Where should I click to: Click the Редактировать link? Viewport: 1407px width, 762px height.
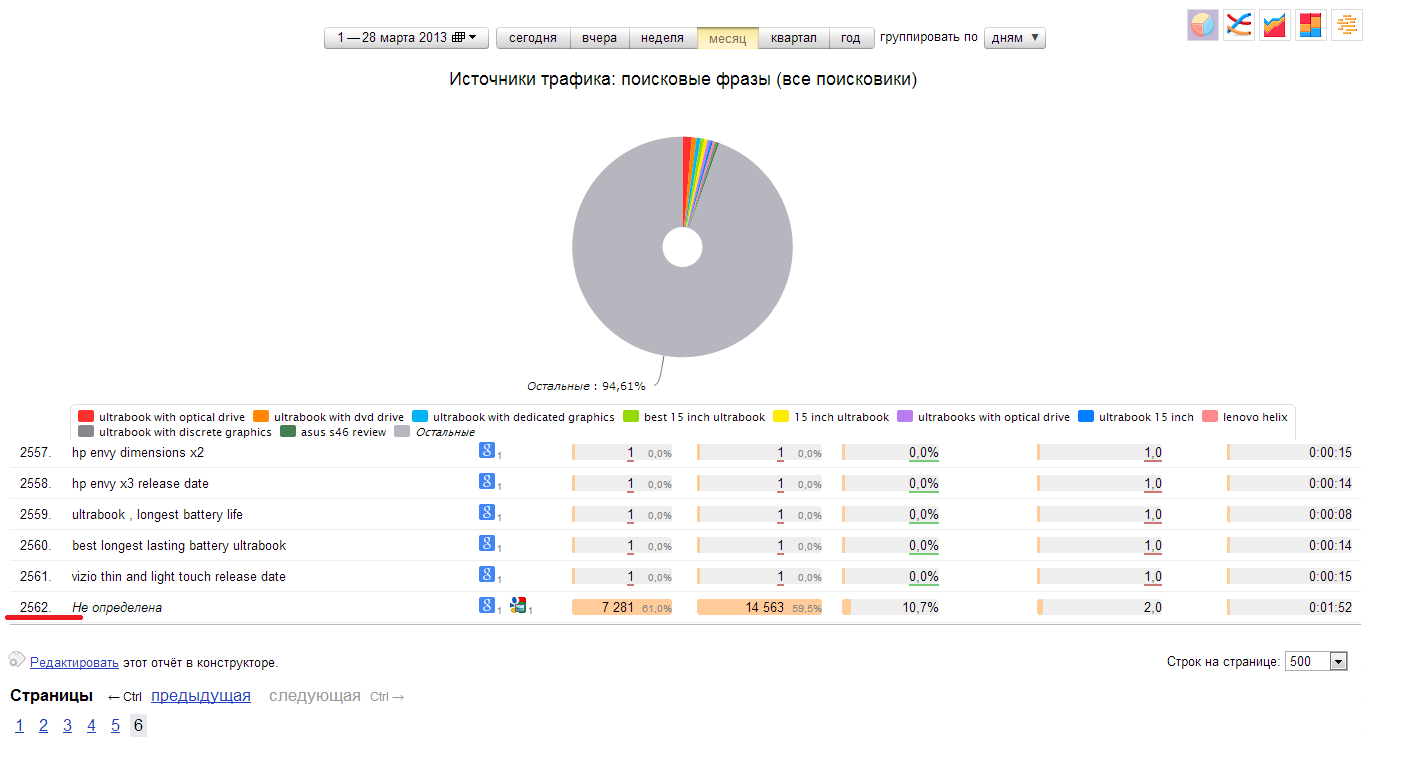point(74,662)
